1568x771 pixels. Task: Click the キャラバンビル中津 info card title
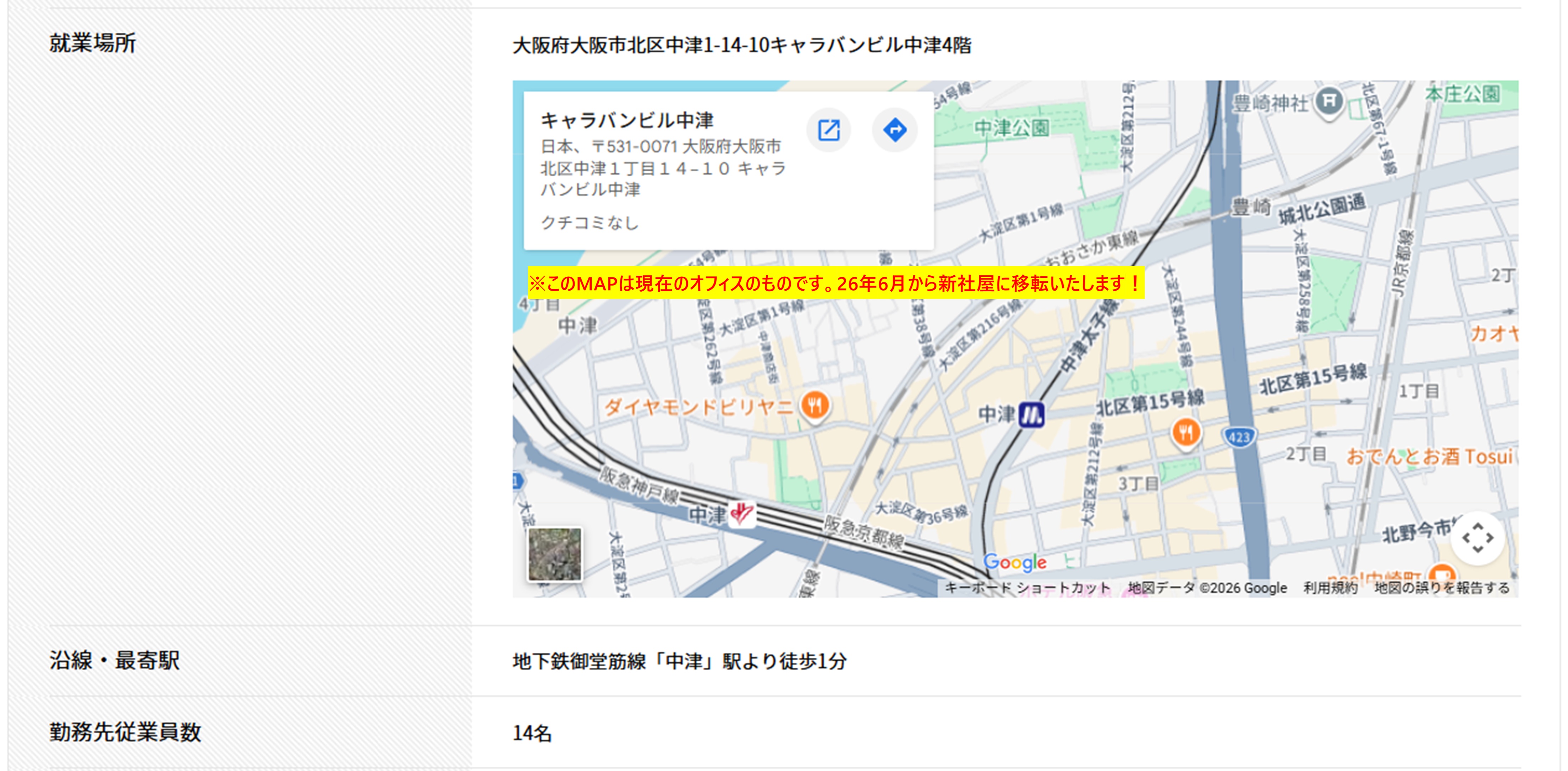(627, 121)
